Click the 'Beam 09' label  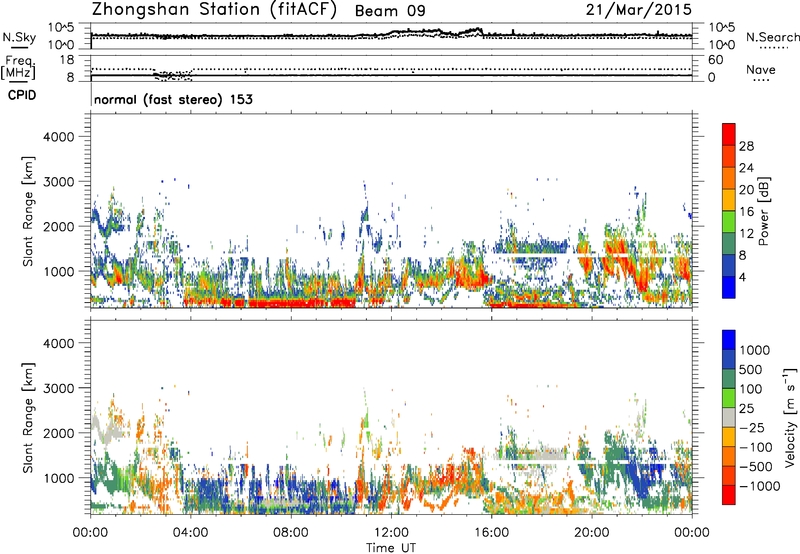click(390, 11)
